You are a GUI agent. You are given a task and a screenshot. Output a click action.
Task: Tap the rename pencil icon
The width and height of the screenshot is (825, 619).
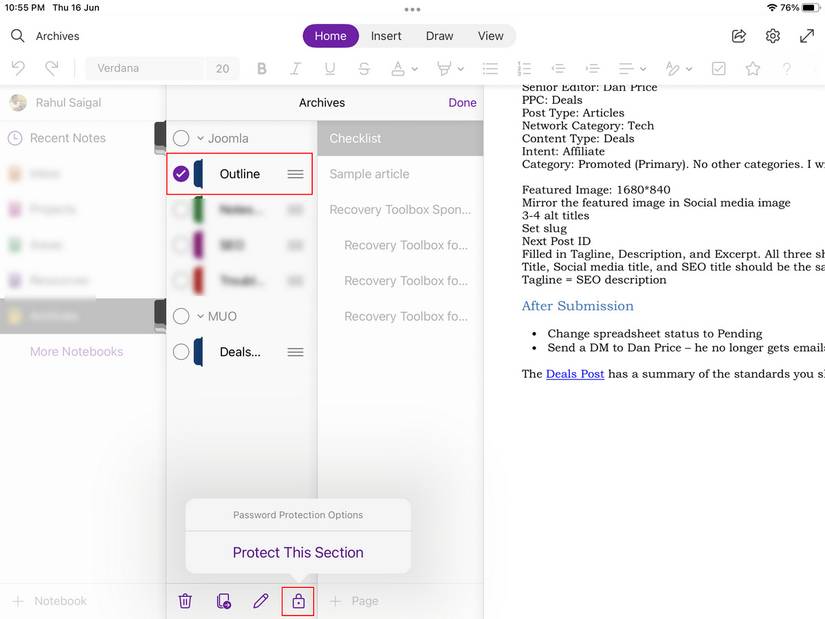tap(260, 601)
